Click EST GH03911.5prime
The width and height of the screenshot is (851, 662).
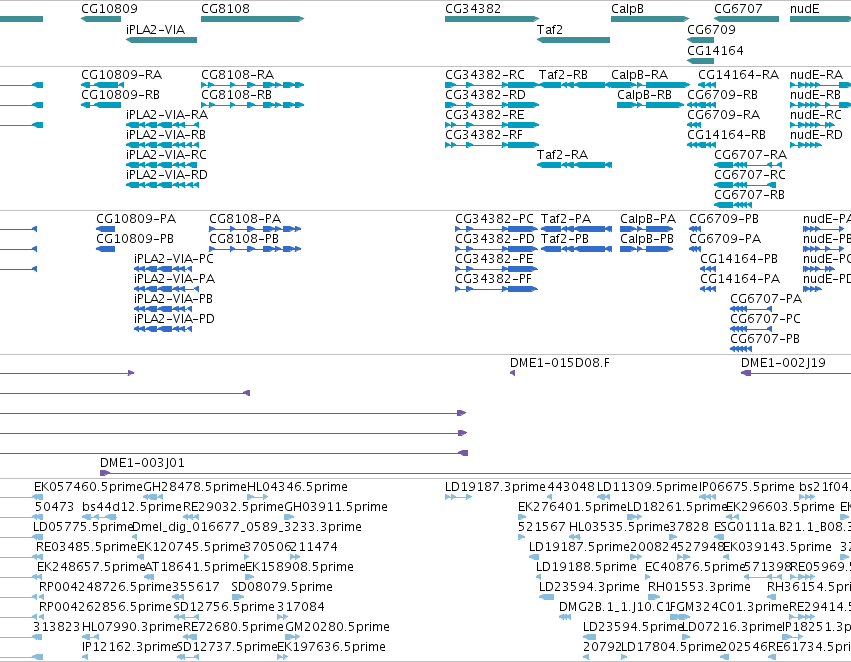pyautogui.click(x=336, y=507)
